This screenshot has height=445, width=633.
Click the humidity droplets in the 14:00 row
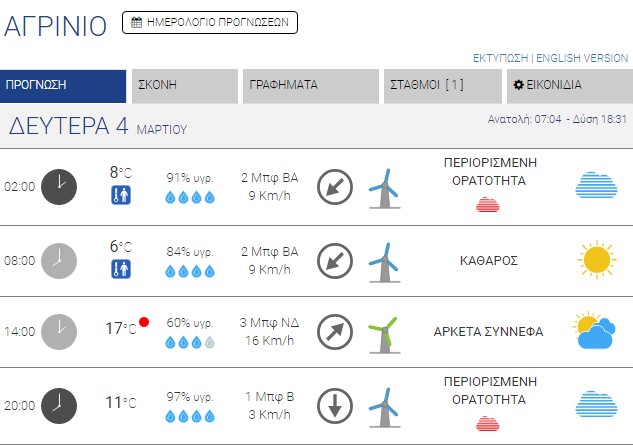(190, 342)
